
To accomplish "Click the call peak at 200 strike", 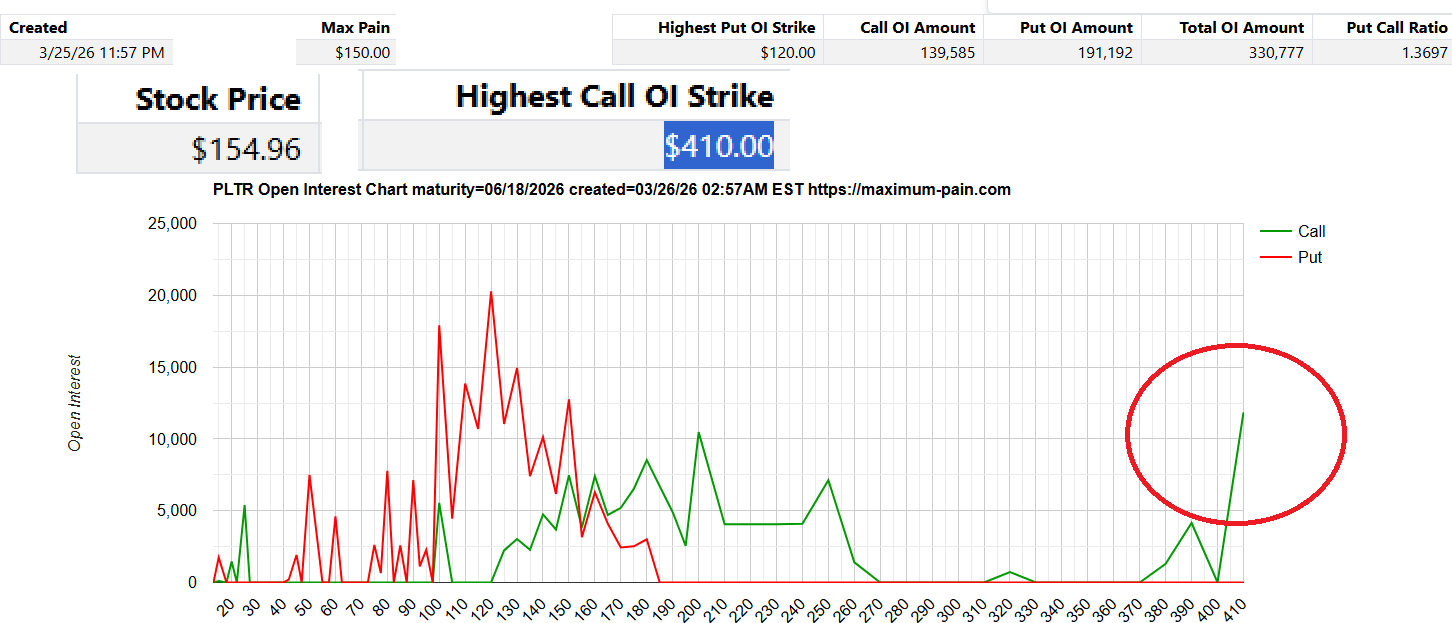I will click(698, 433).
